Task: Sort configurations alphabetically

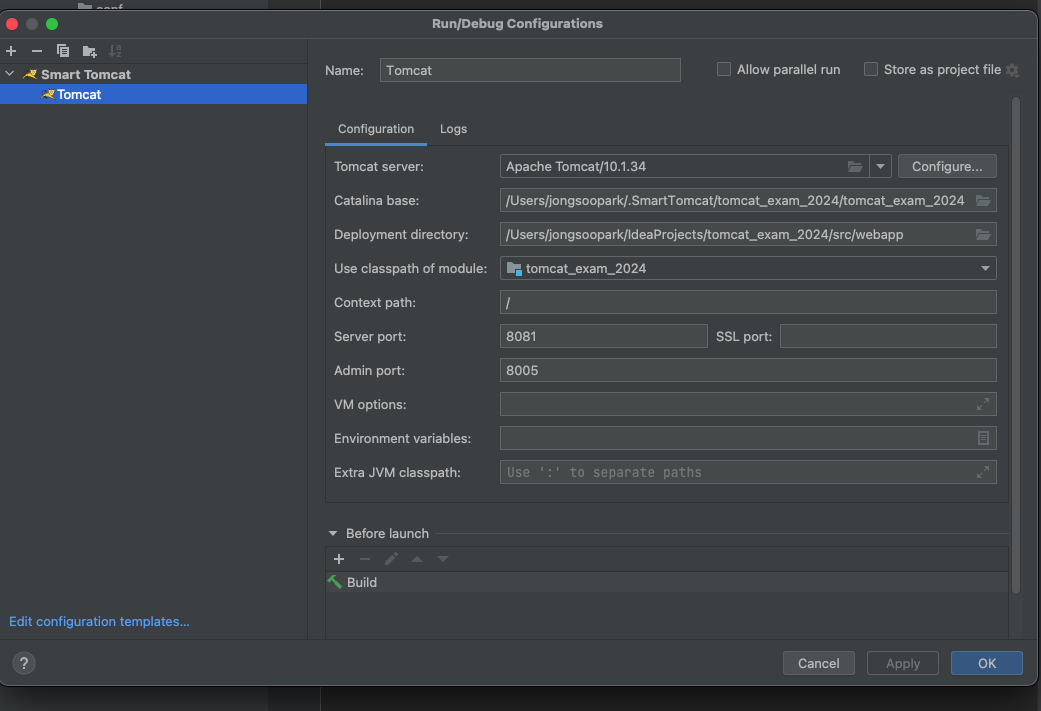Action: coord(115,51)
